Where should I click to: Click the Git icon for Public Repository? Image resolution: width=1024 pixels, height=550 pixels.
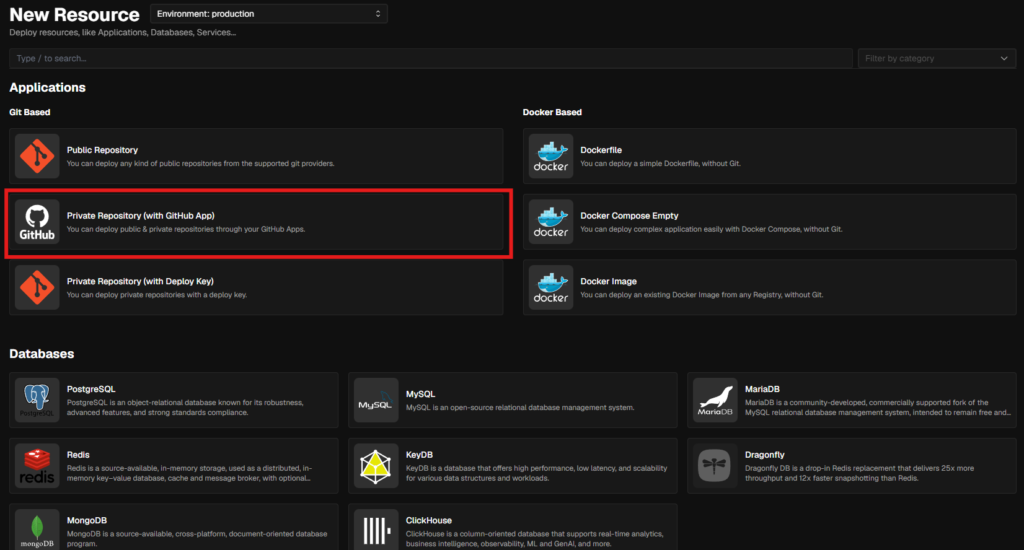click(x=37, y=156)
